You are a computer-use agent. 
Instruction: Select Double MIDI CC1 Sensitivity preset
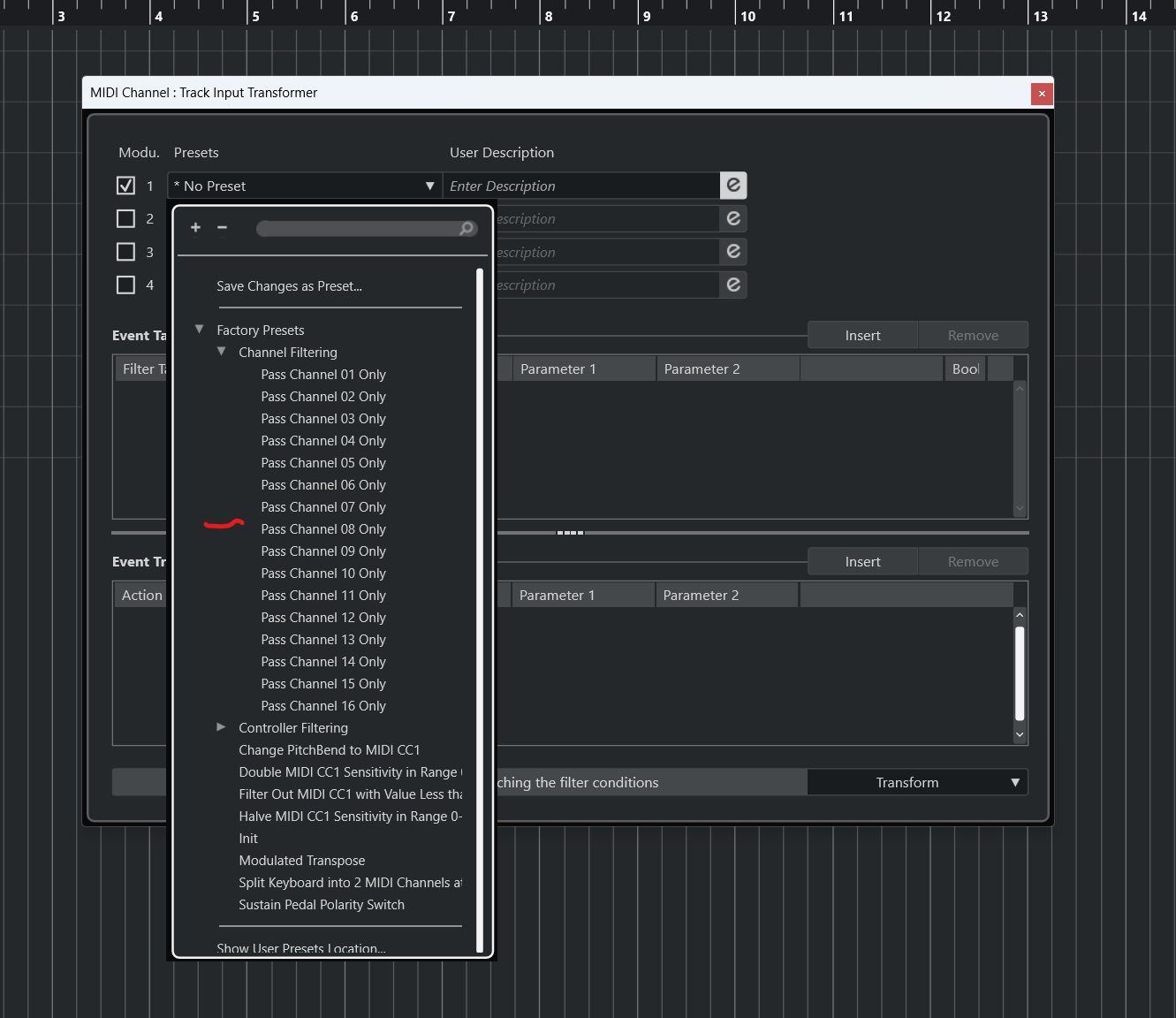tap(350, 772)
